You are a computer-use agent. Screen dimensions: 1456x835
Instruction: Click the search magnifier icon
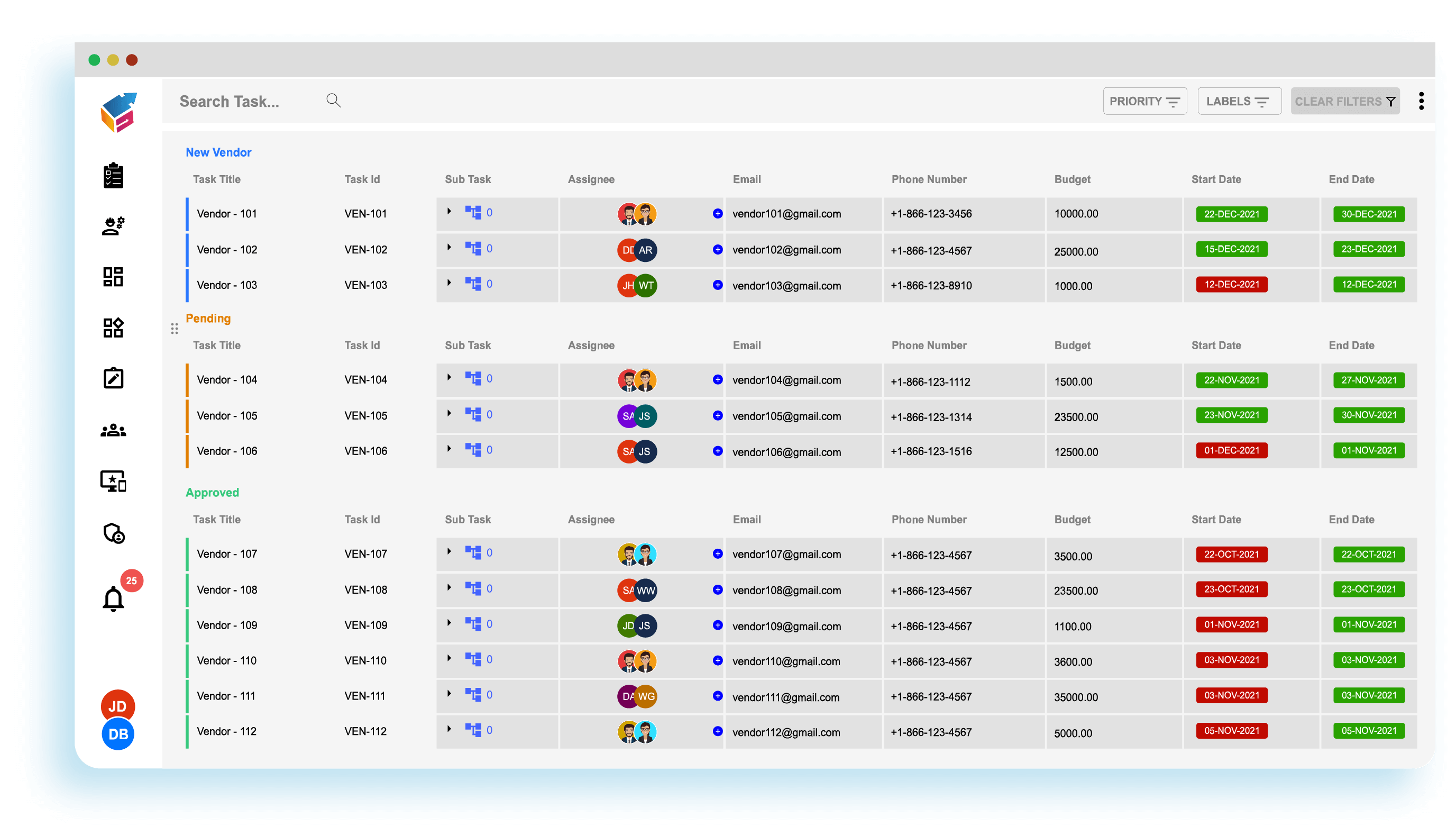(334, 101)
